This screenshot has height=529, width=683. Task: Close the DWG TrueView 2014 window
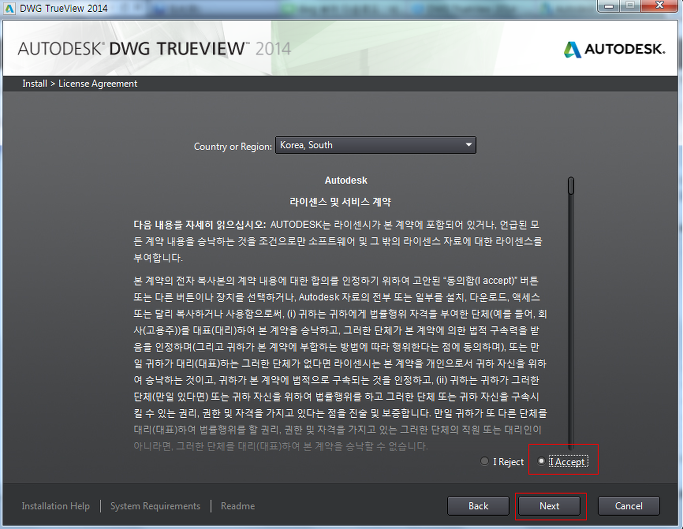tap(659, 6)
